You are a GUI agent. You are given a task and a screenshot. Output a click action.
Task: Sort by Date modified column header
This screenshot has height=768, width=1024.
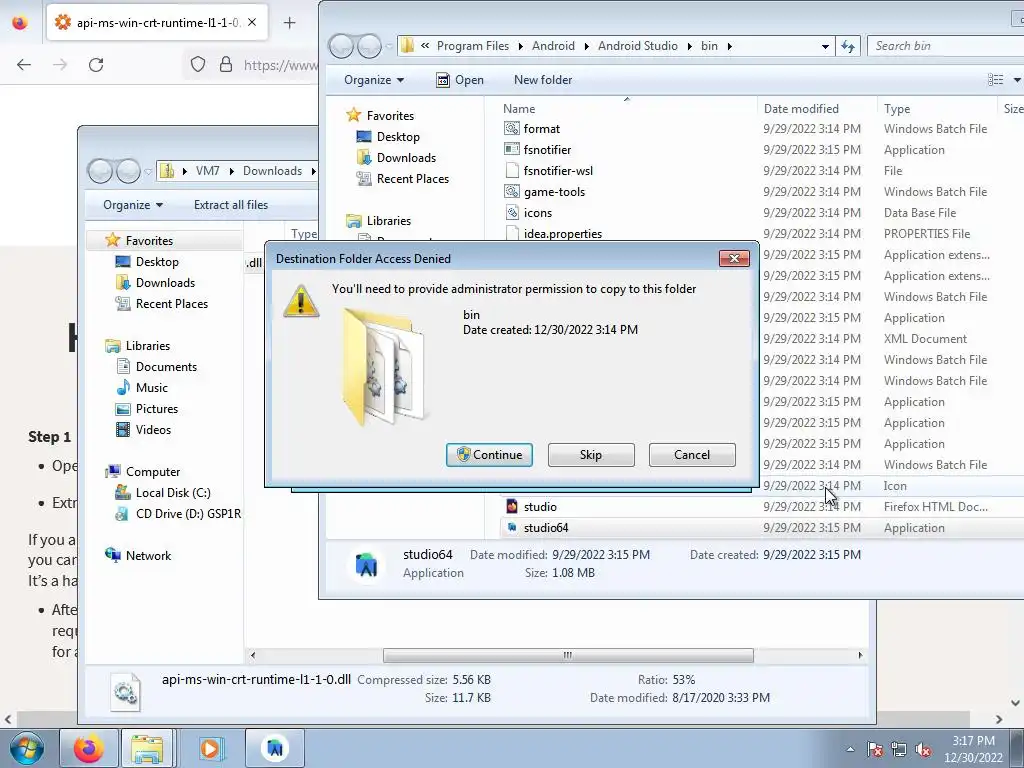coord(801,109)
